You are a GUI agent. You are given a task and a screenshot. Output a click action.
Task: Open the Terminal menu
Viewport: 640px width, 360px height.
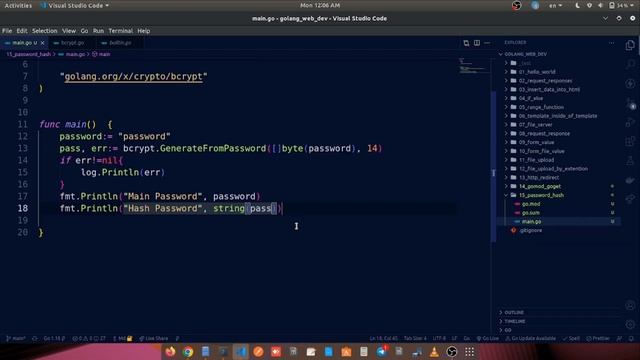(x=120, y=31)
